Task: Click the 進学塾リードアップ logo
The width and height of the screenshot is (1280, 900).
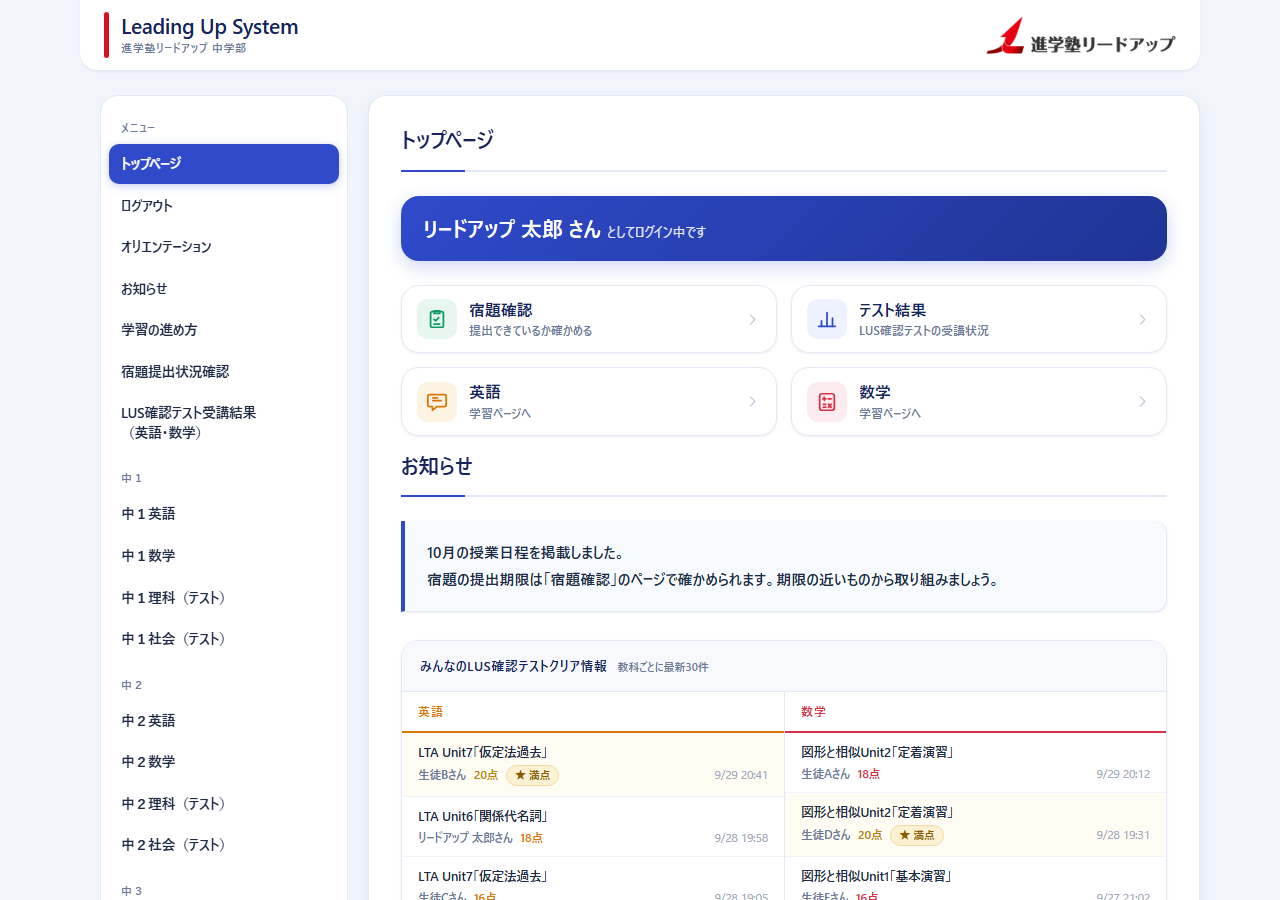Action: [x=1081, y=36]
